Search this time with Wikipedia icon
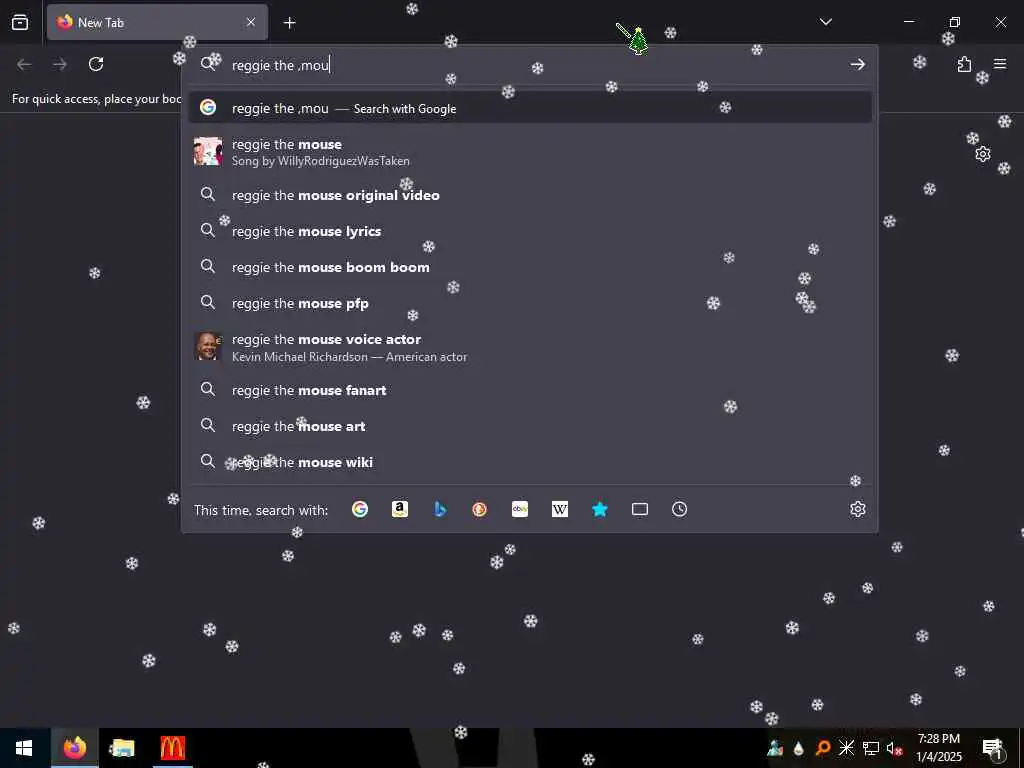Screen dimensions: 1024x768 [560, 509]
